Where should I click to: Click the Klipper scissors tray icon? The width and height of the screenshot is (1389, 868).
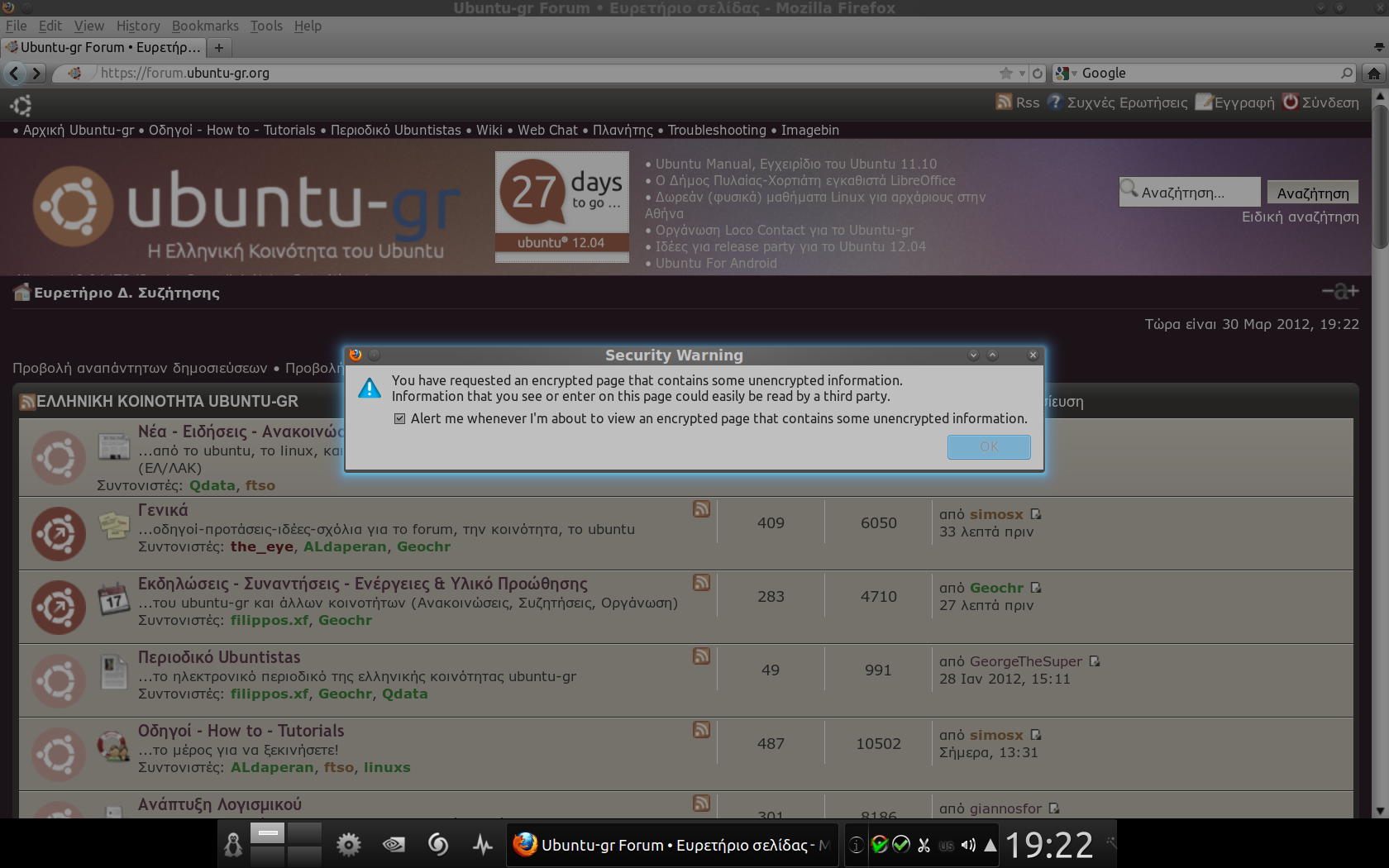click(924, 845)
